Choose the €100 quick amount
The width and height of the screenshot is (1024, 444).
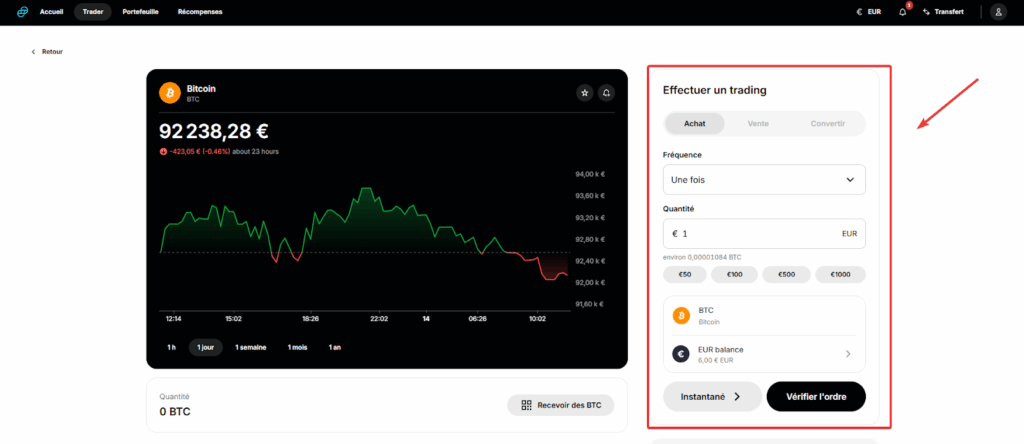pyautogui.click(x=735, y=275)
